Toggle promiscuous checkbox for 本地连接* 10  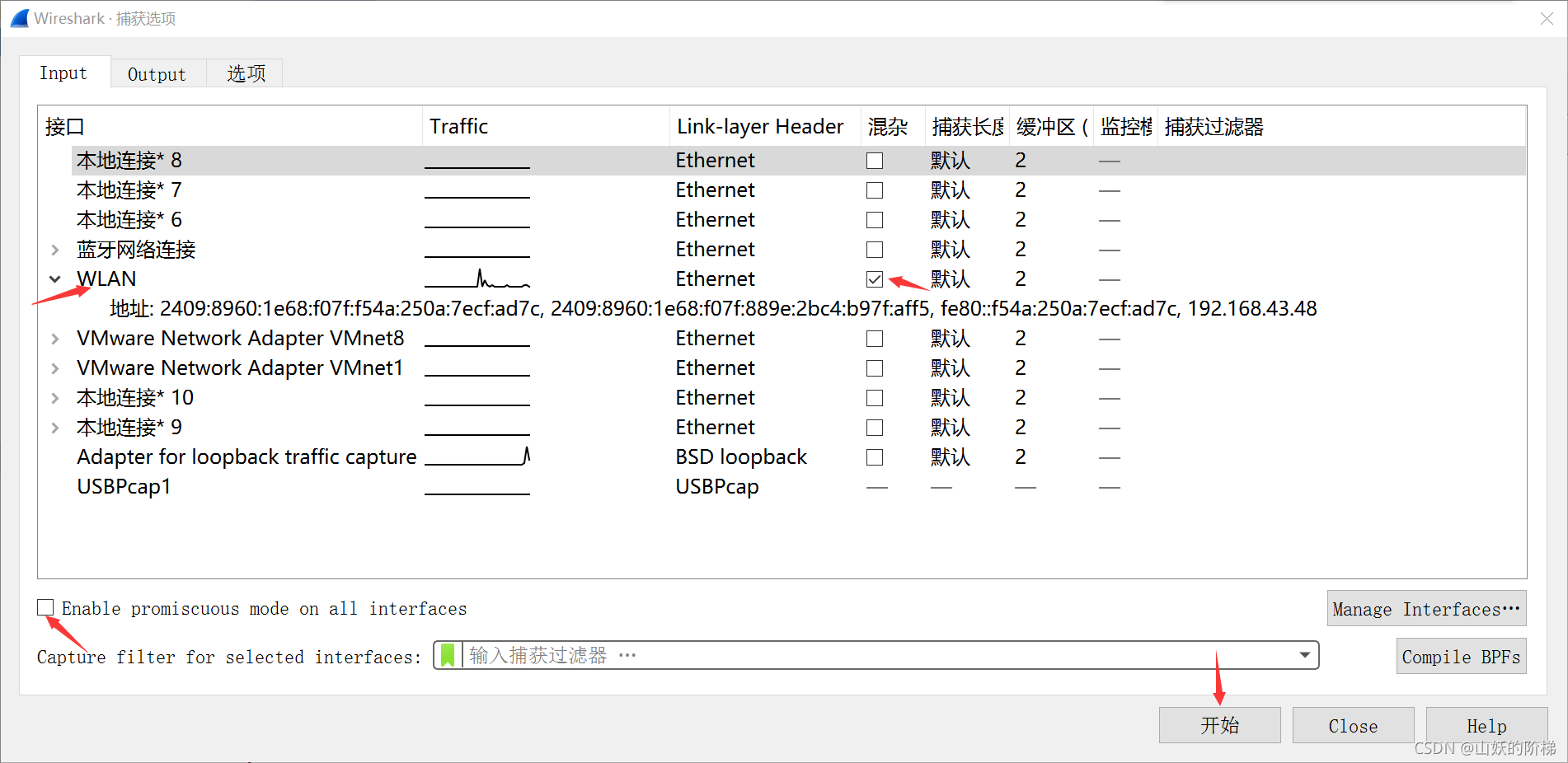point(875,398)
